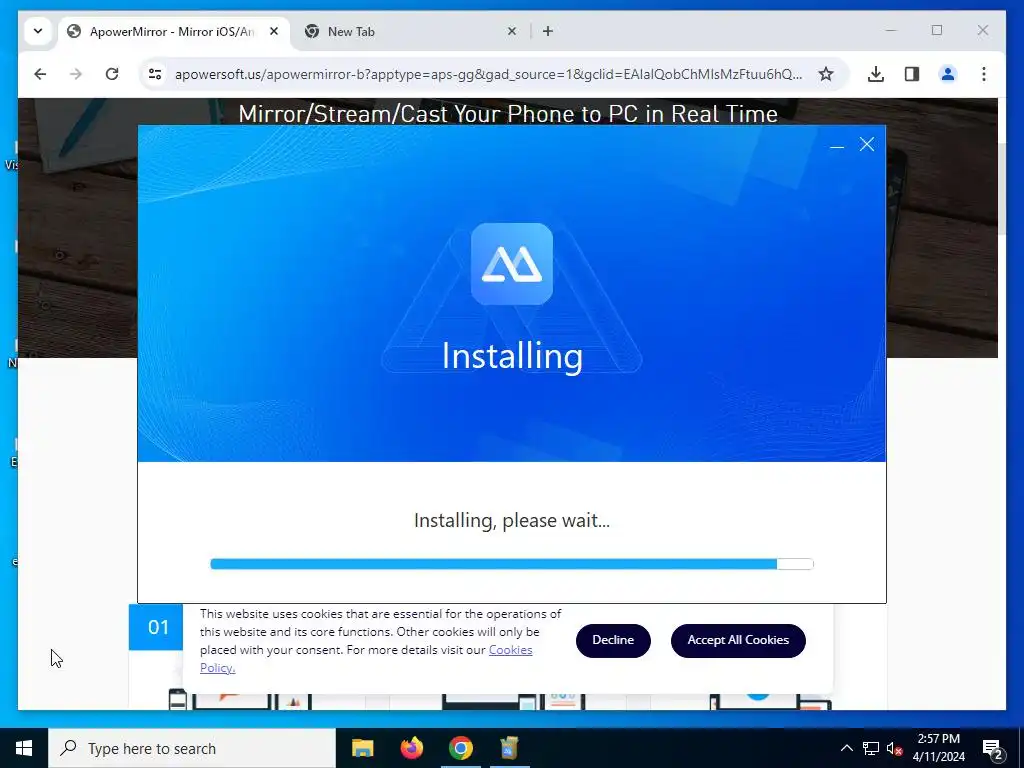Open File Explorer from taskbar

point(362,748)
